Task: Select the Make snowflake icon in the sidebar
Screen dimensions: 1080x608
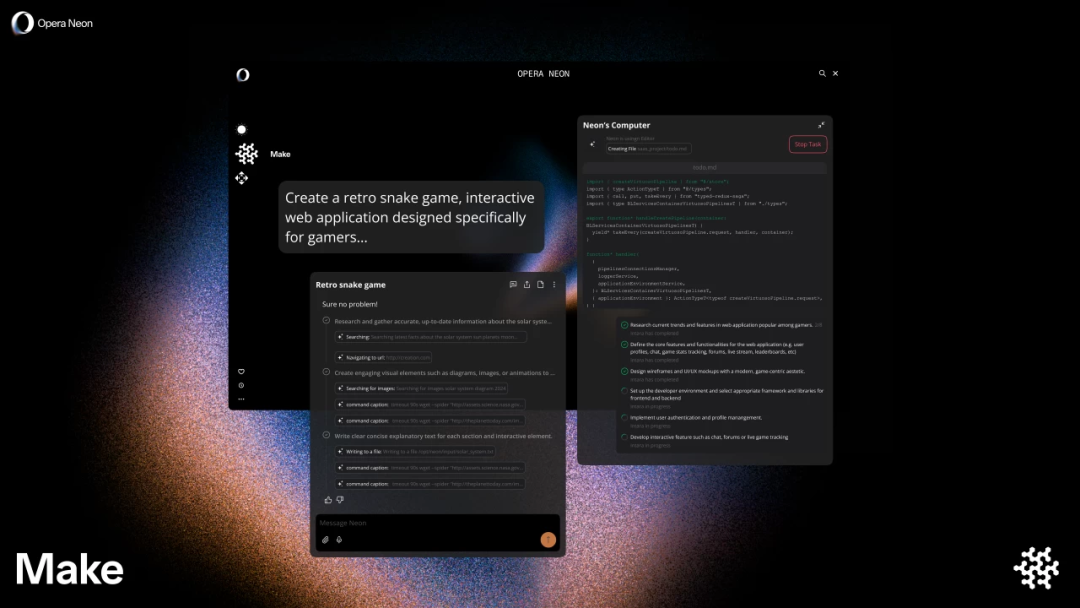Action: (x=246, y=153)
